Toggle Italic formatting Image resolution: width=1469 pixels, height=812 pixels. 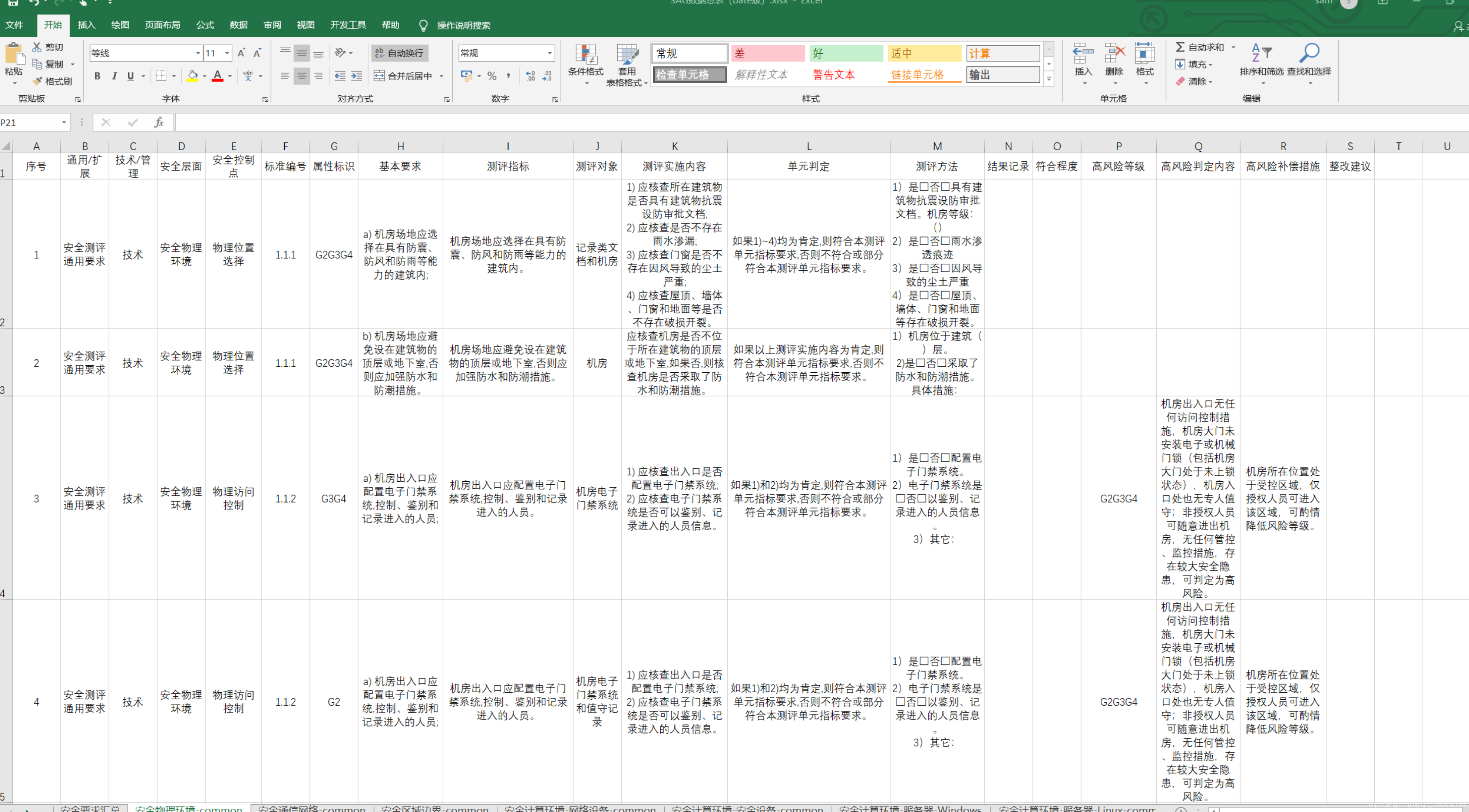[x=114, y=76]
